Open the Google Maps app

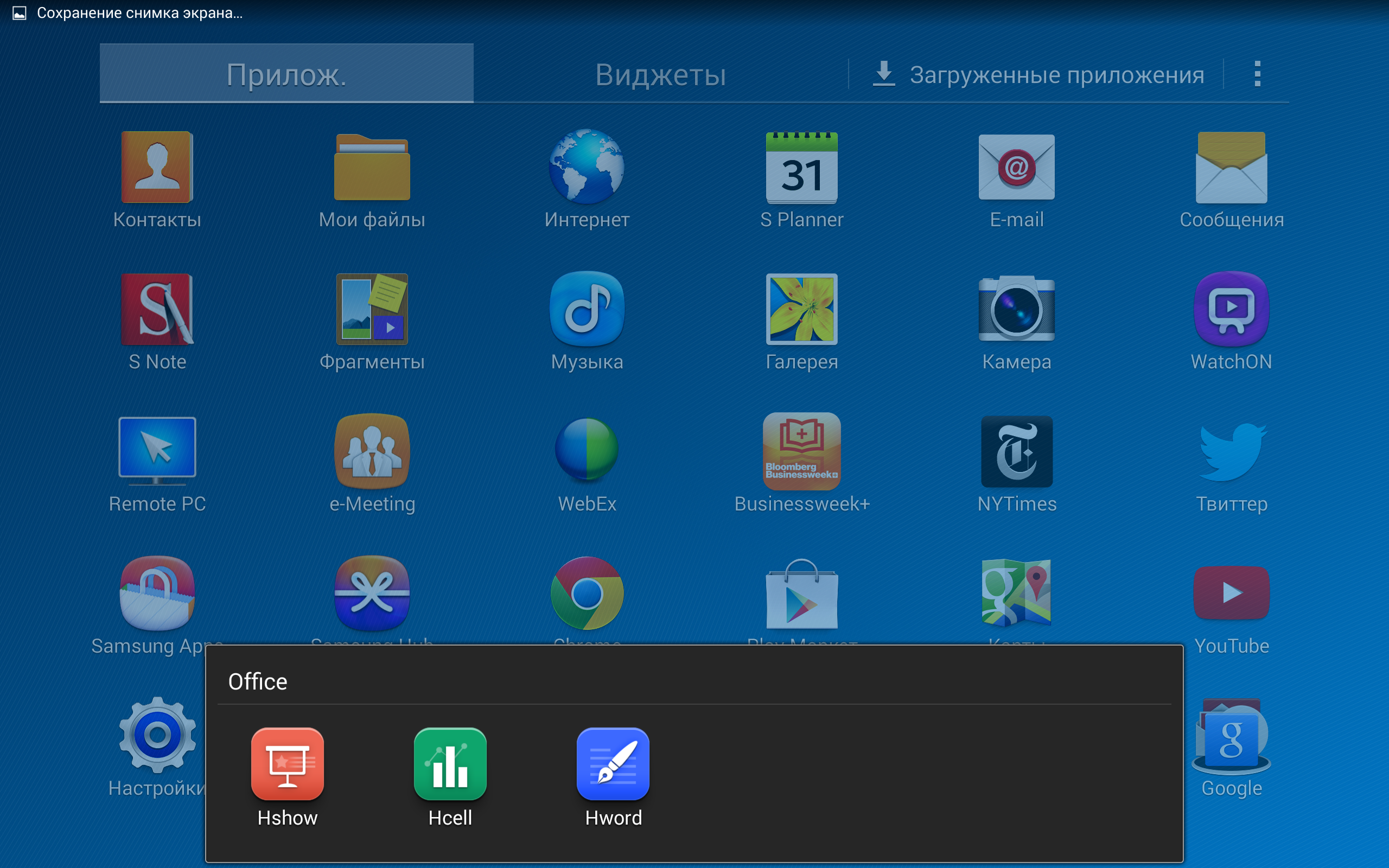[1016, 592]
